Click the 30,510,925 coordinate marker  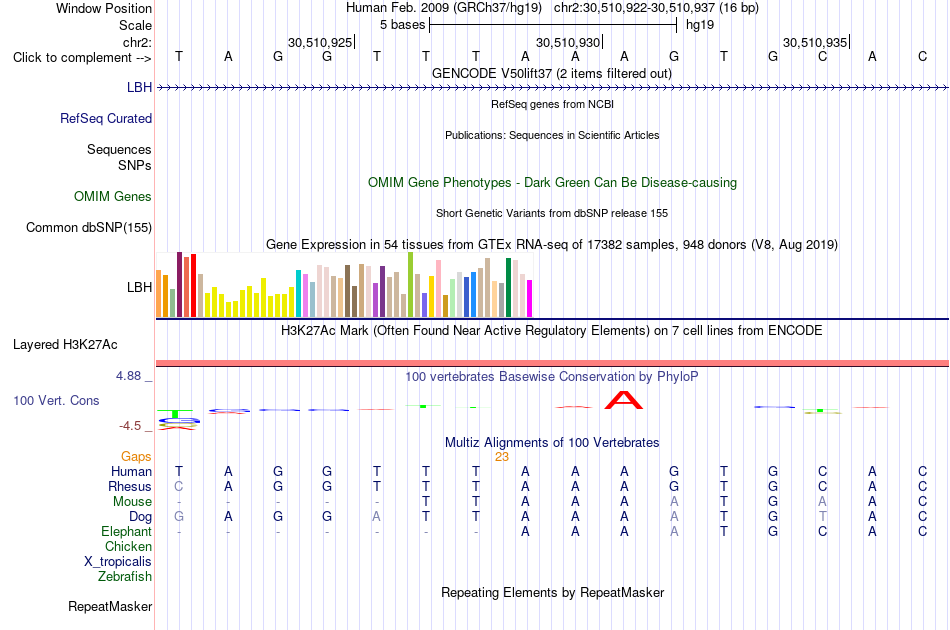click(x=320, y=42)
